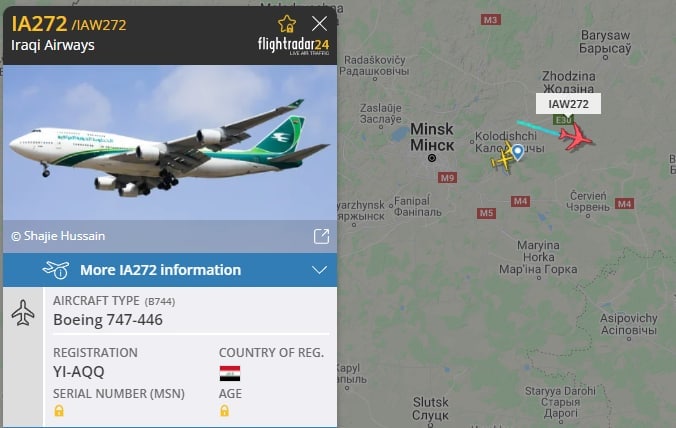Image resolution: width=676 pixels, height=428 pixels.
Task: Click the IAW272 callsign label on map
Action: (x=568, y=104)
